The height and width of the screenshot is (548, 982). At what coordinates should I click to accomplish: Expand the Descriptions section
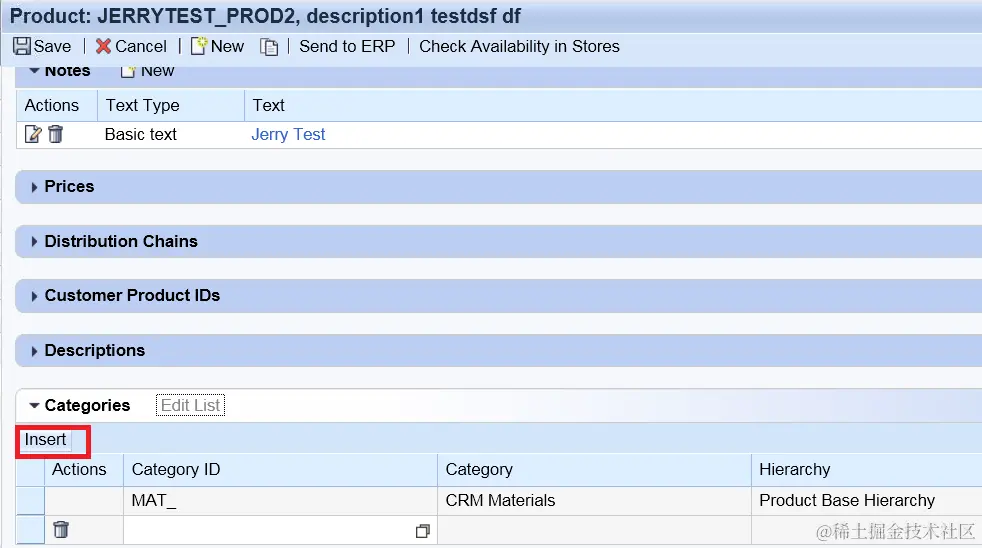tap(34, 351)
